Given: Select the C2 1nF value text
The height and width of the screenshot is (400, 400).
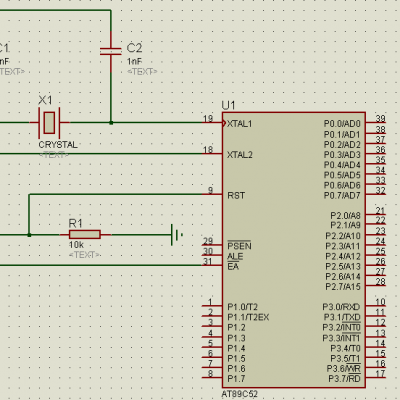Looking at the screenshot, I should [x=134, y=62].
